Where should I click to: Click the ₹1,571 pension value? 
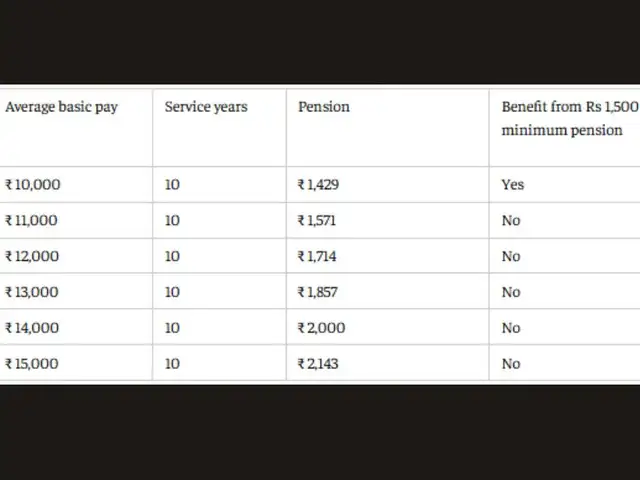pos(317,220)
